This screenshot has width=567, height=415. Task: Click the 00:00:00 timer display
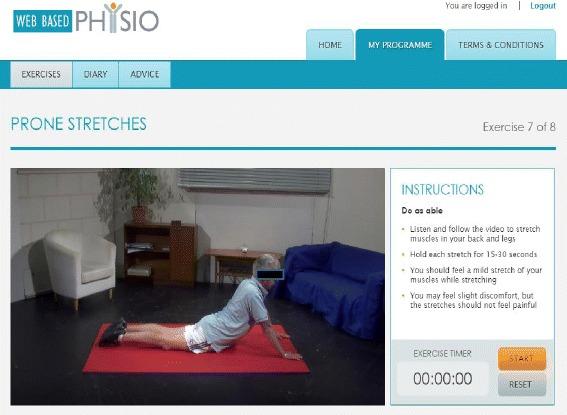point(443,379)
